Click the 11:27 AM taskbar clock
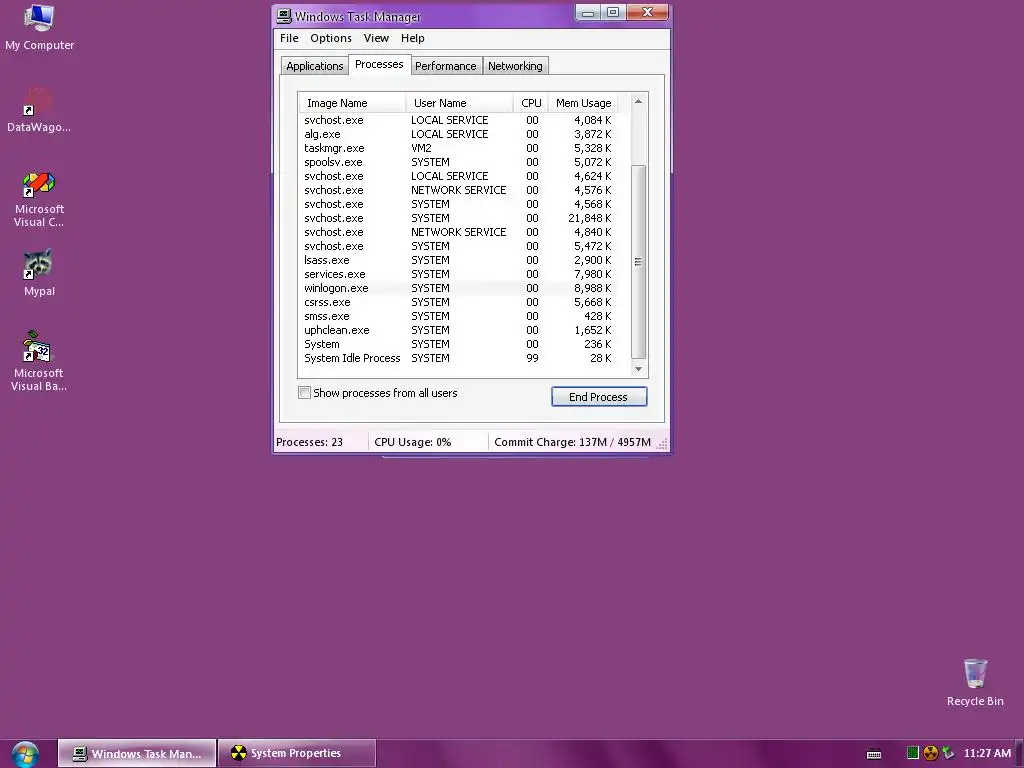 point(987,753)
